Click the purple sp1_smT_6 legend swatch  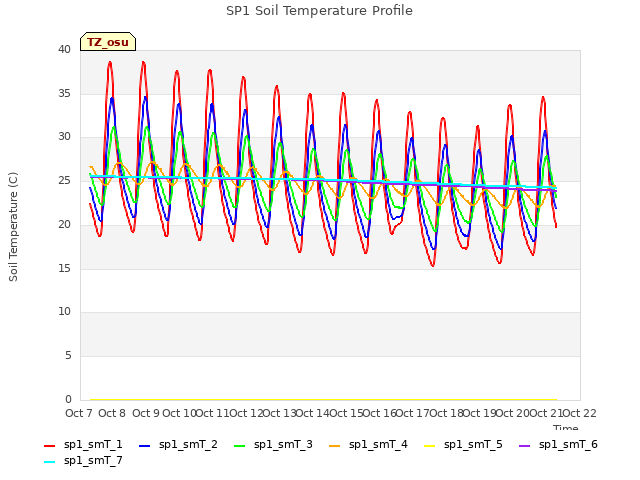click(524, 446)
